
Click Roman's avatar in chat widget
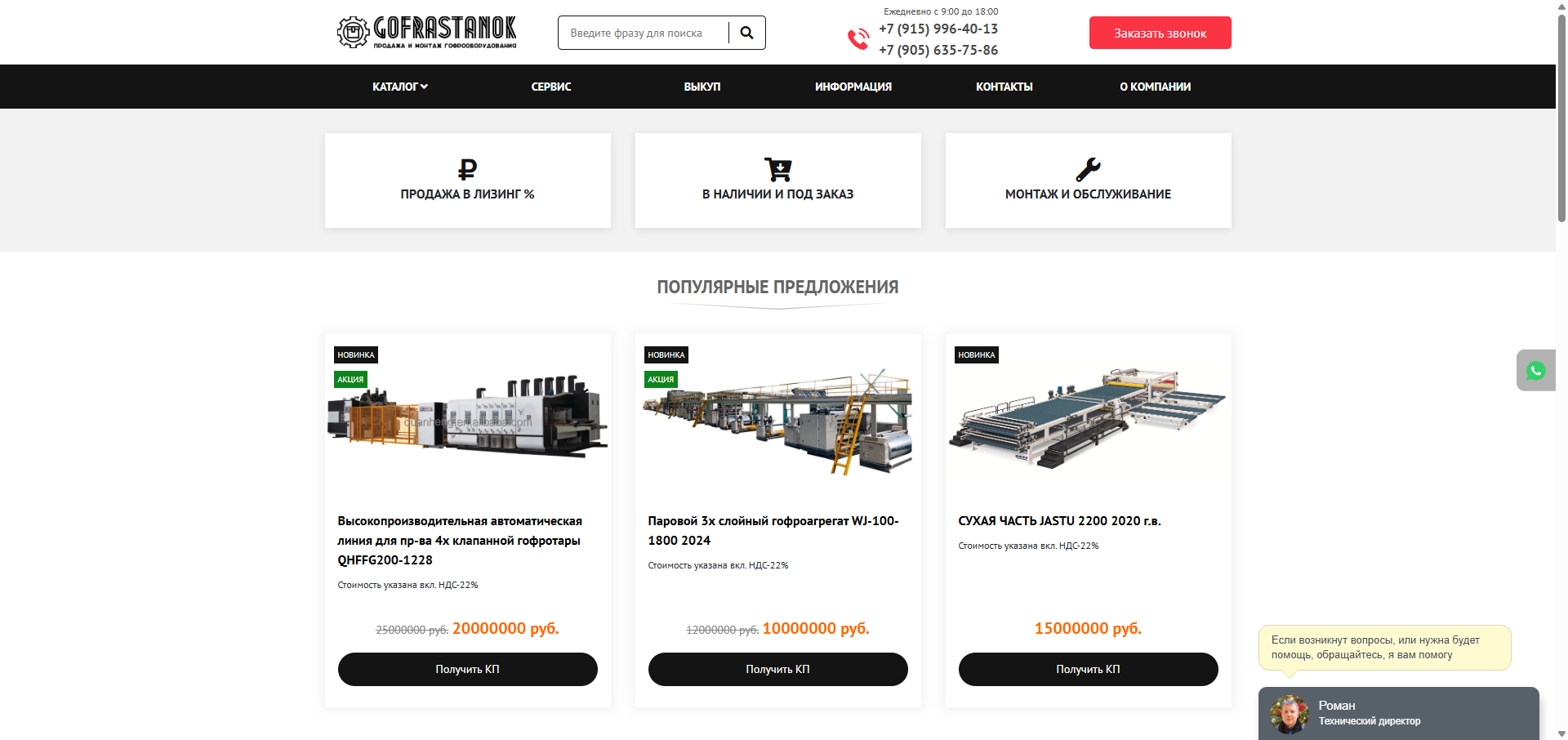click(1290, 715)
